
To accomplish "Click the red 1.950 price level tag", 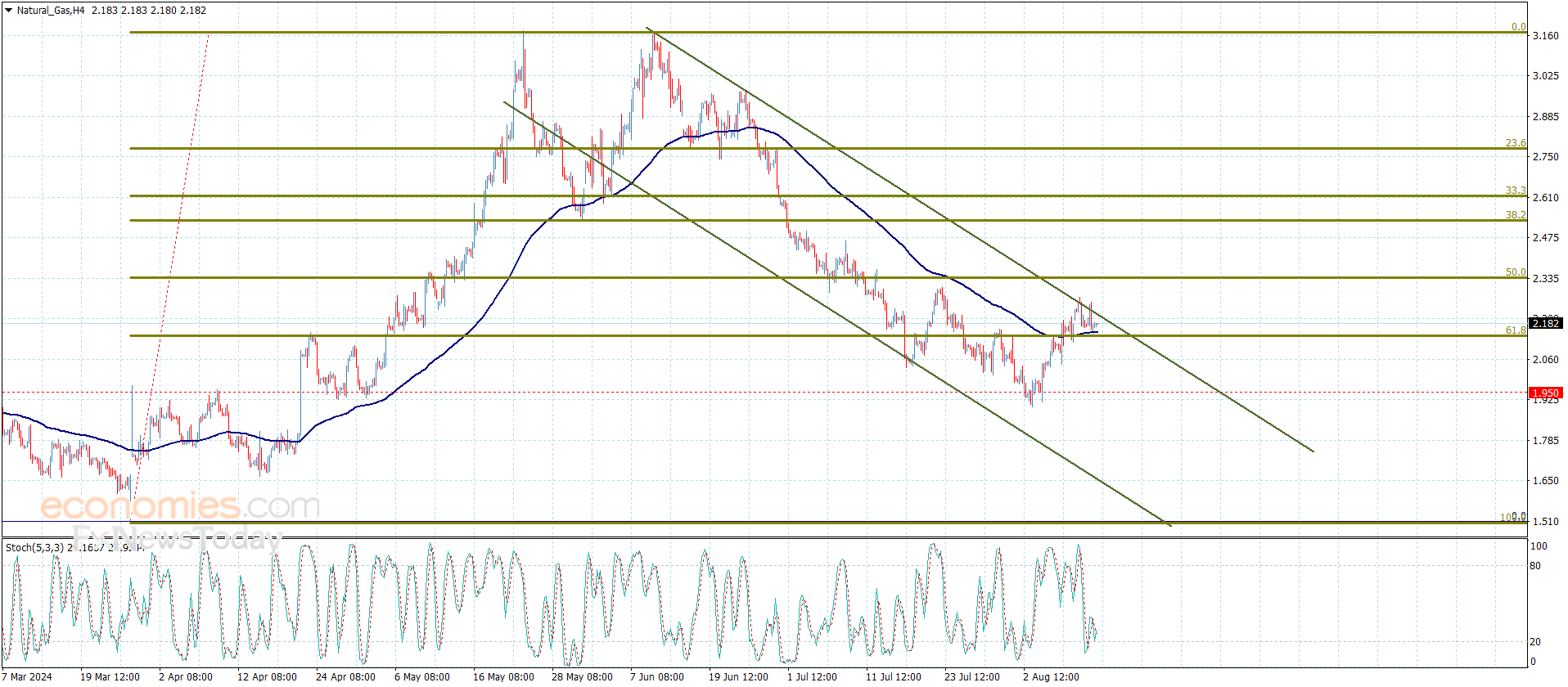I will (x=1545, y=393).
